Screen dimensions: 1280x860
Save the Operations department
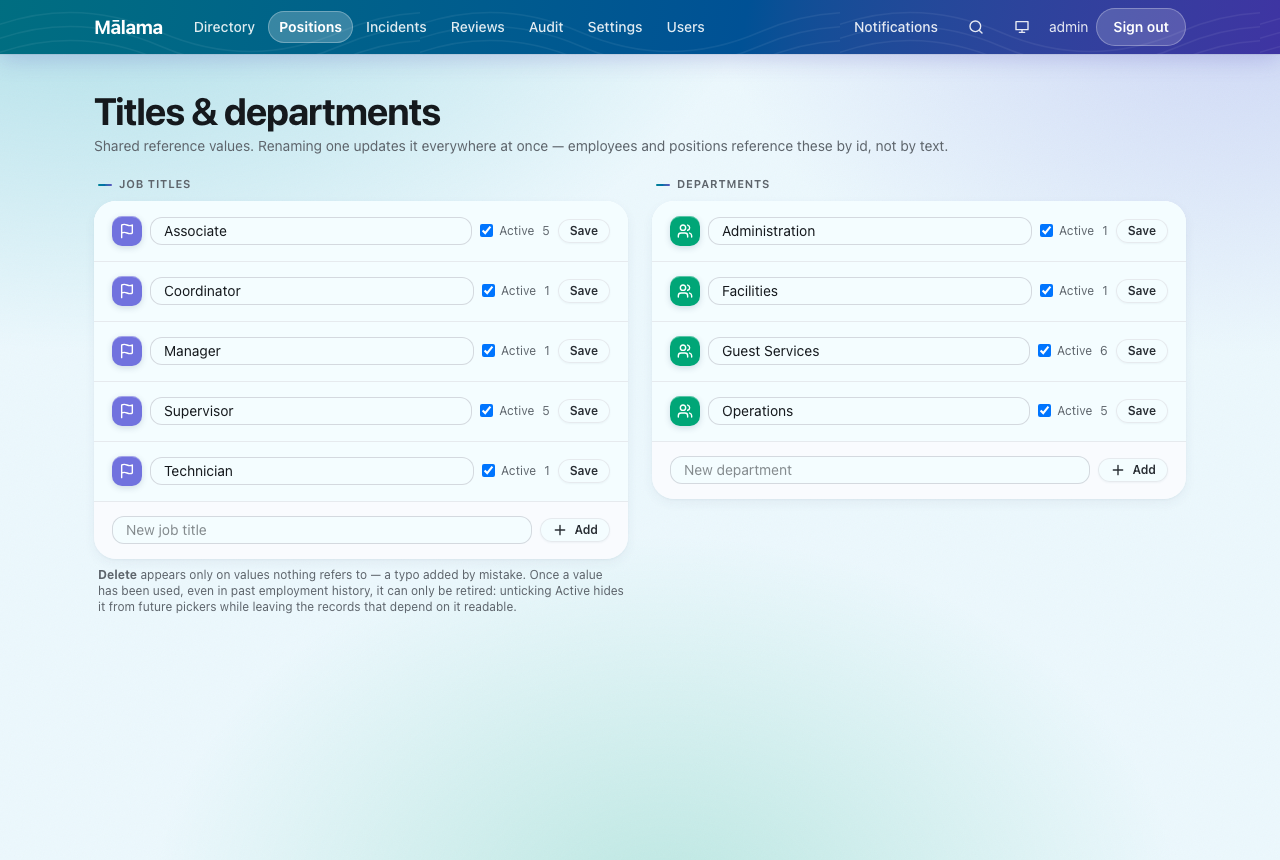[x=1142, y=411]
